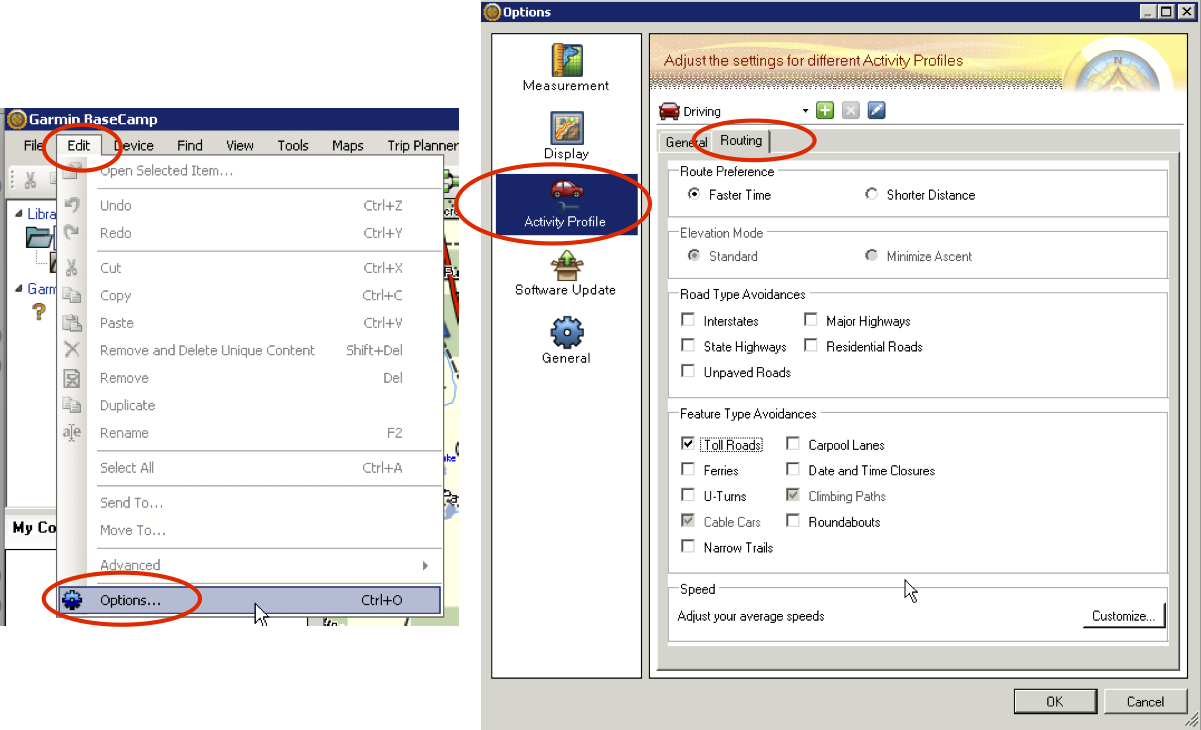The image size is (1201, 730).
Task: Check U-Turns avoidance
Action: click(x=688, y=495)
